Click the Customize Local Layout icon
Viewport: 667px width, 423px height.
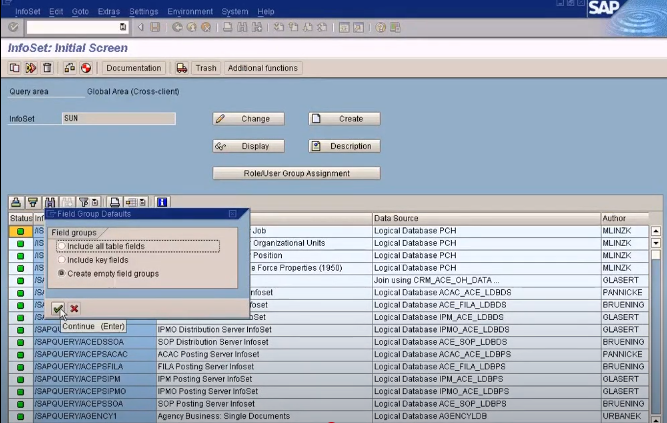pyautogui.click(x=395, y=28)
